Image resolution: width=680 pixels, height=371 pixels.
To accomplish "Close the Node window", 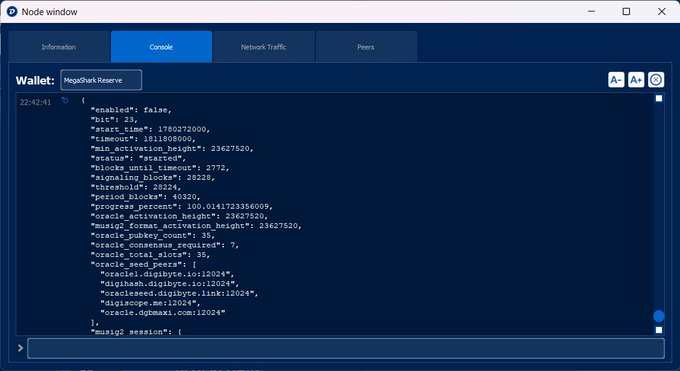I will coord(662,12).
